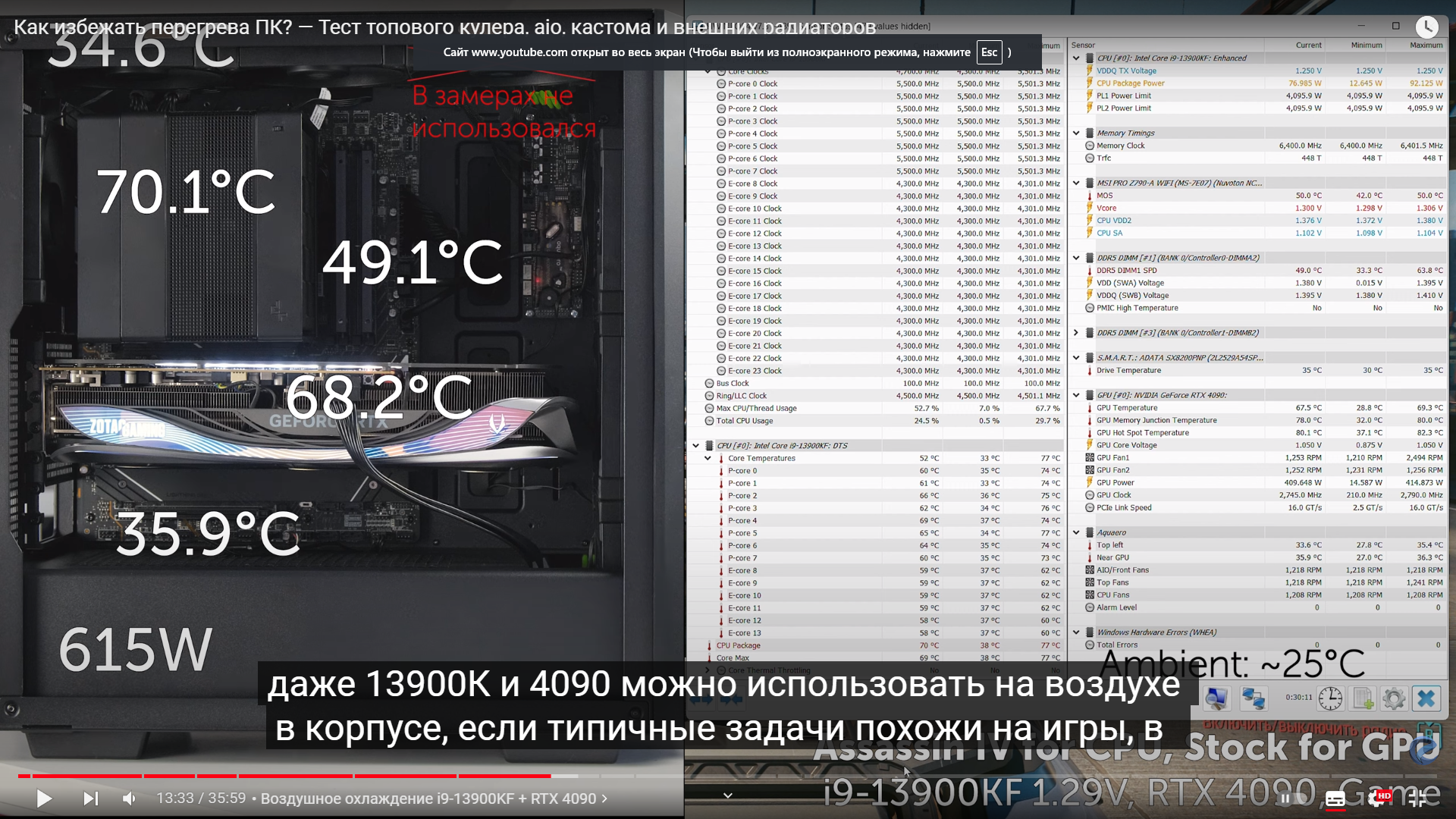Add video to Watch Later

(x=1426, y=27)
